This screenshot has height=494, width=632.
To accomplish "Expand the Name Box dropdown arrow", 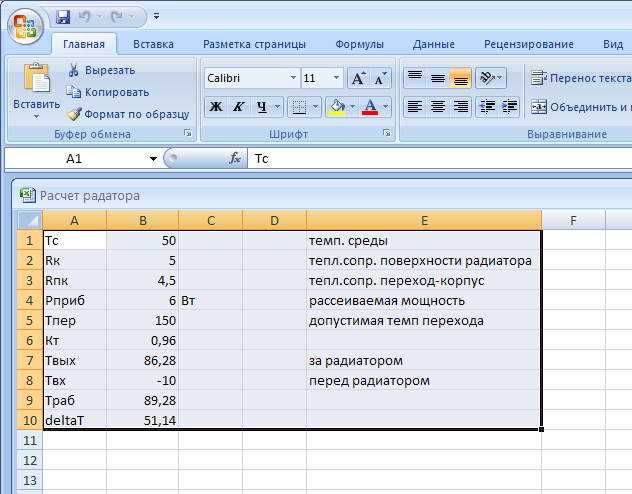I will 153,159.
